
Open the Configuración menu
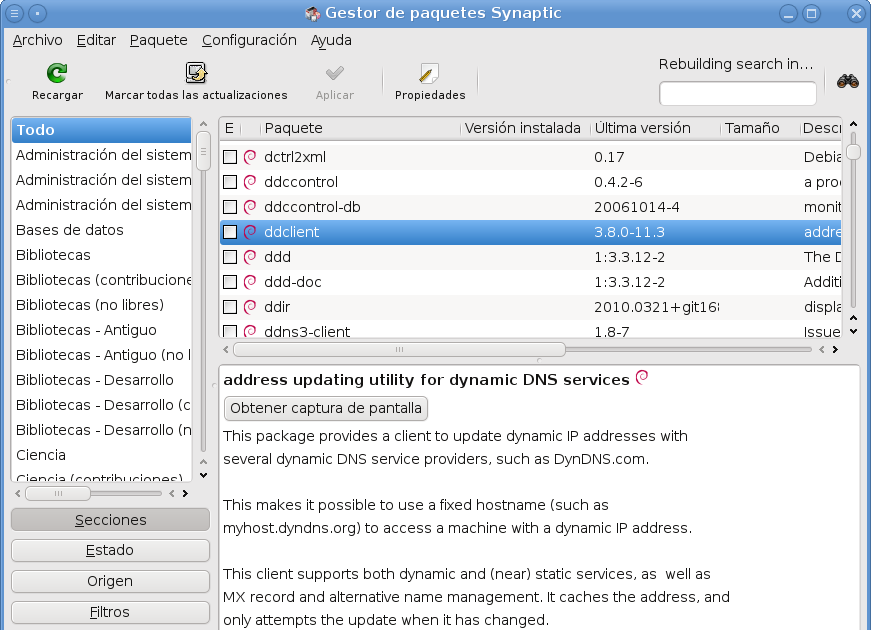point(249,40)
